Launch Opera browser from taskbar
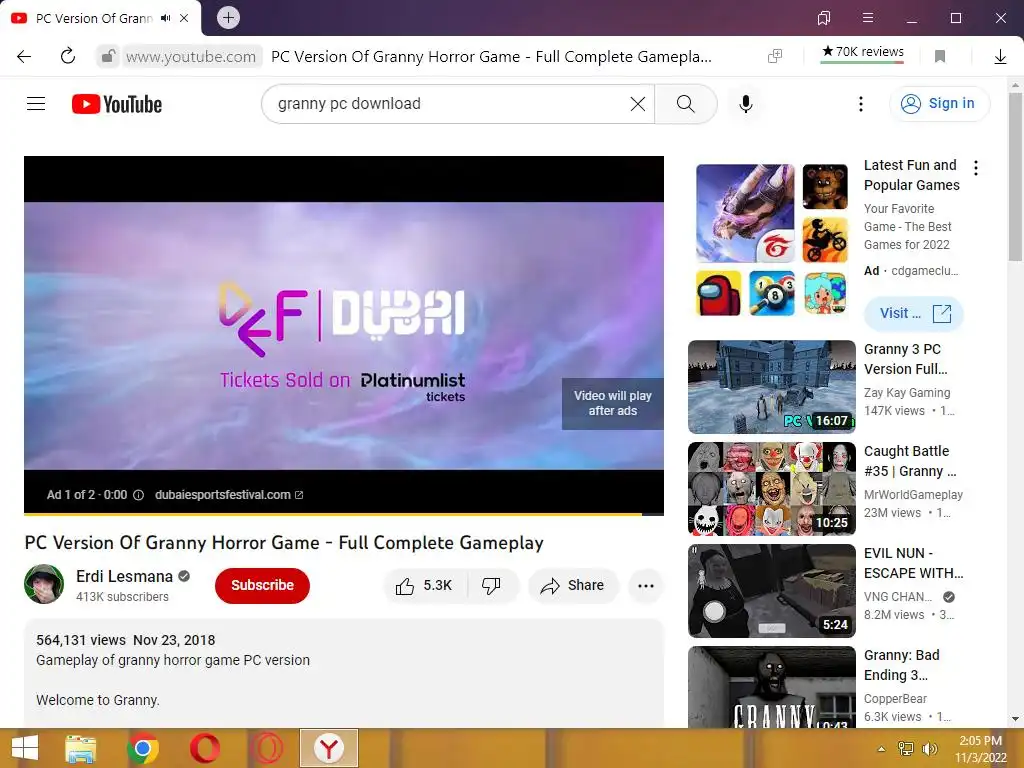Image resolution: width=1024 pixels, height=768 pixels. [x=205, y=748]
